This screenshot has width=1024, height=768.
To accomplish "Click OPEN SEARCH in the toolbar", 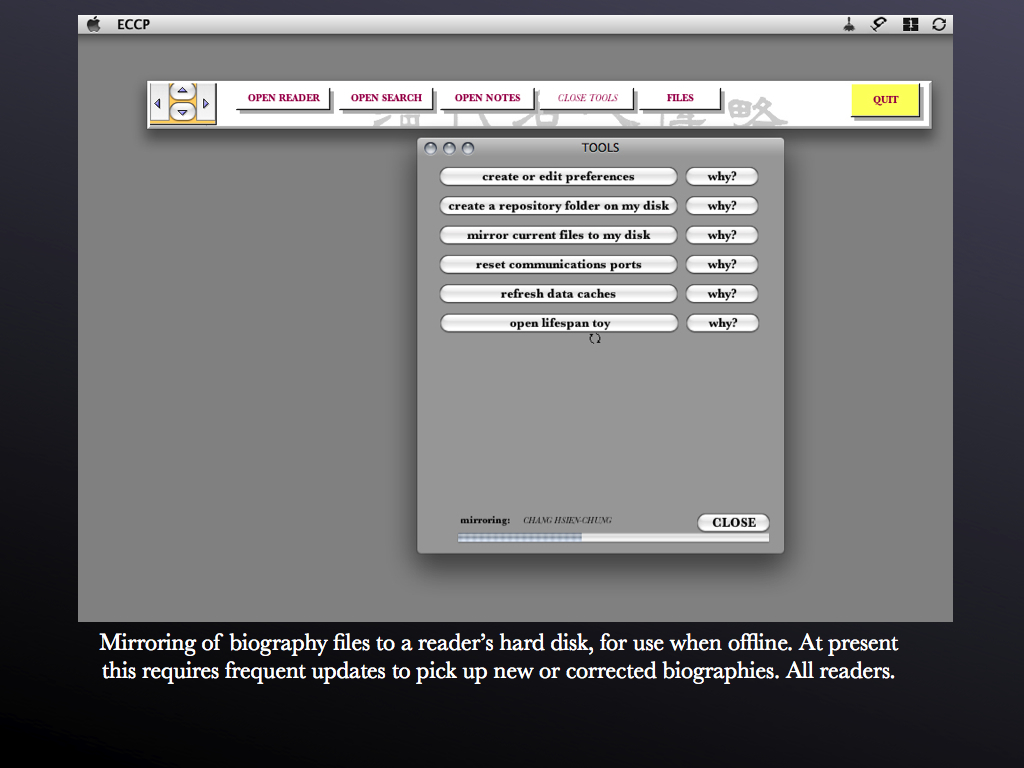I will click(x=386, y=98).
